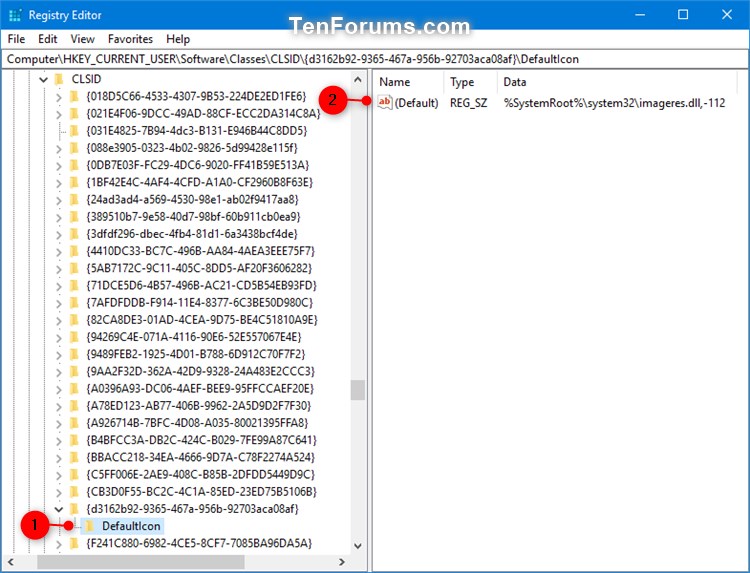Open the Help menu
Viewport: 750px width, 573px height.
click(178, 39)
